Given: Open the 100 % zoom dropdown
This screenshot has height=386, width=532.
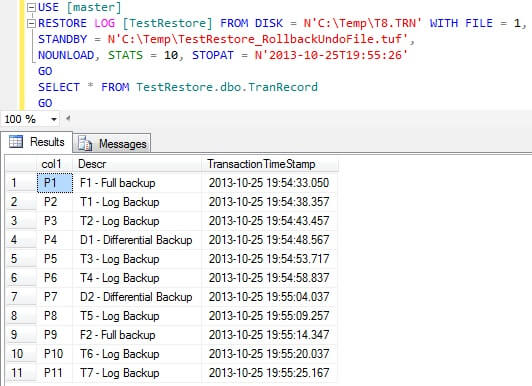Looking at the screenshot, I should [x=54, y=119].
